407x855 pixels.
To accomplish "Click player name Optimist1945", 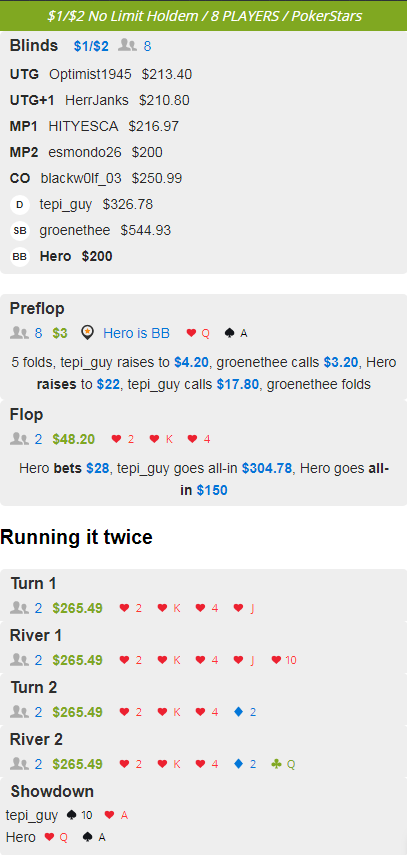I will click(x=90, y=75).
